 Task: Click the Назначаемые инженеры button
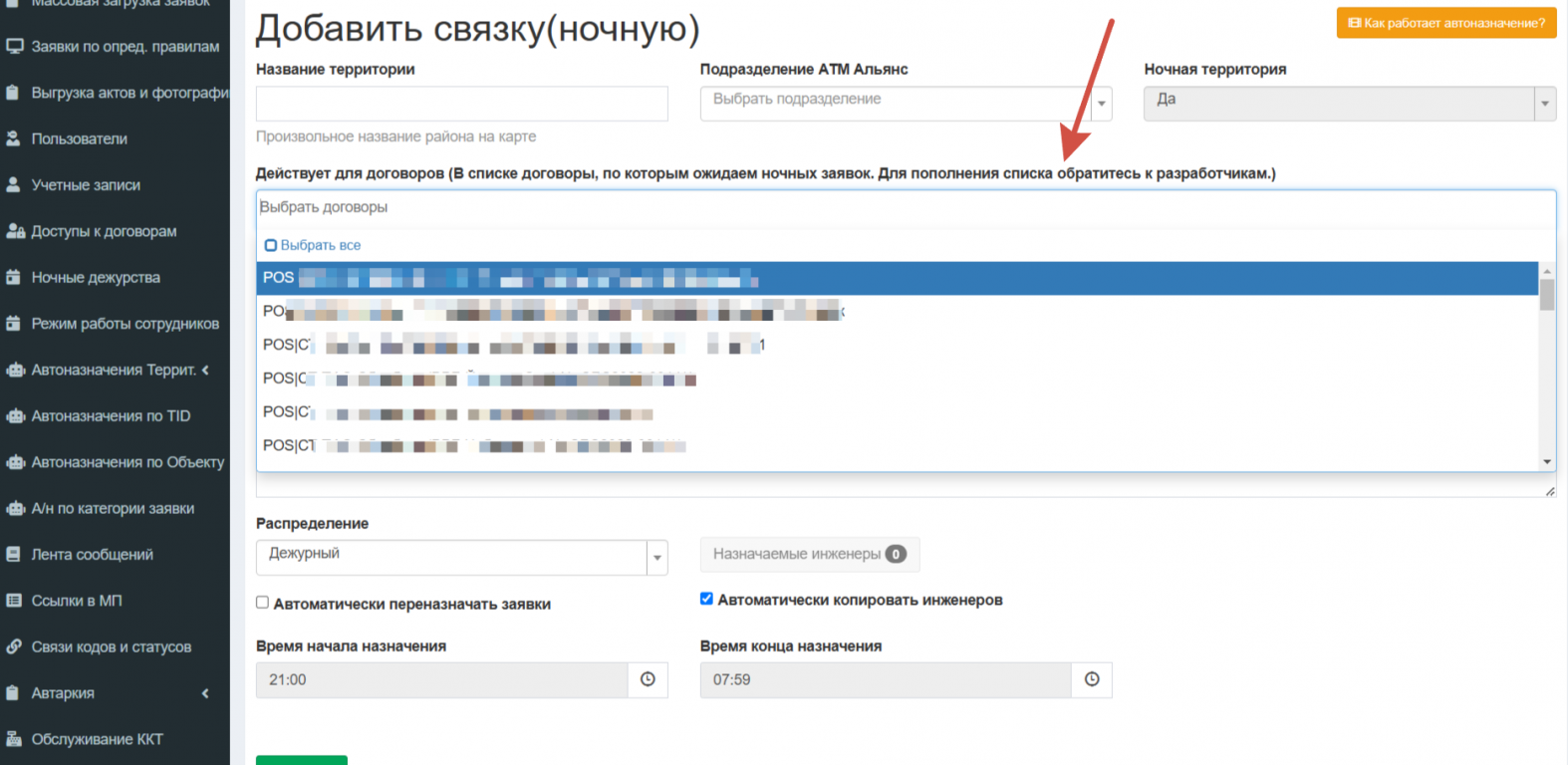809,555
